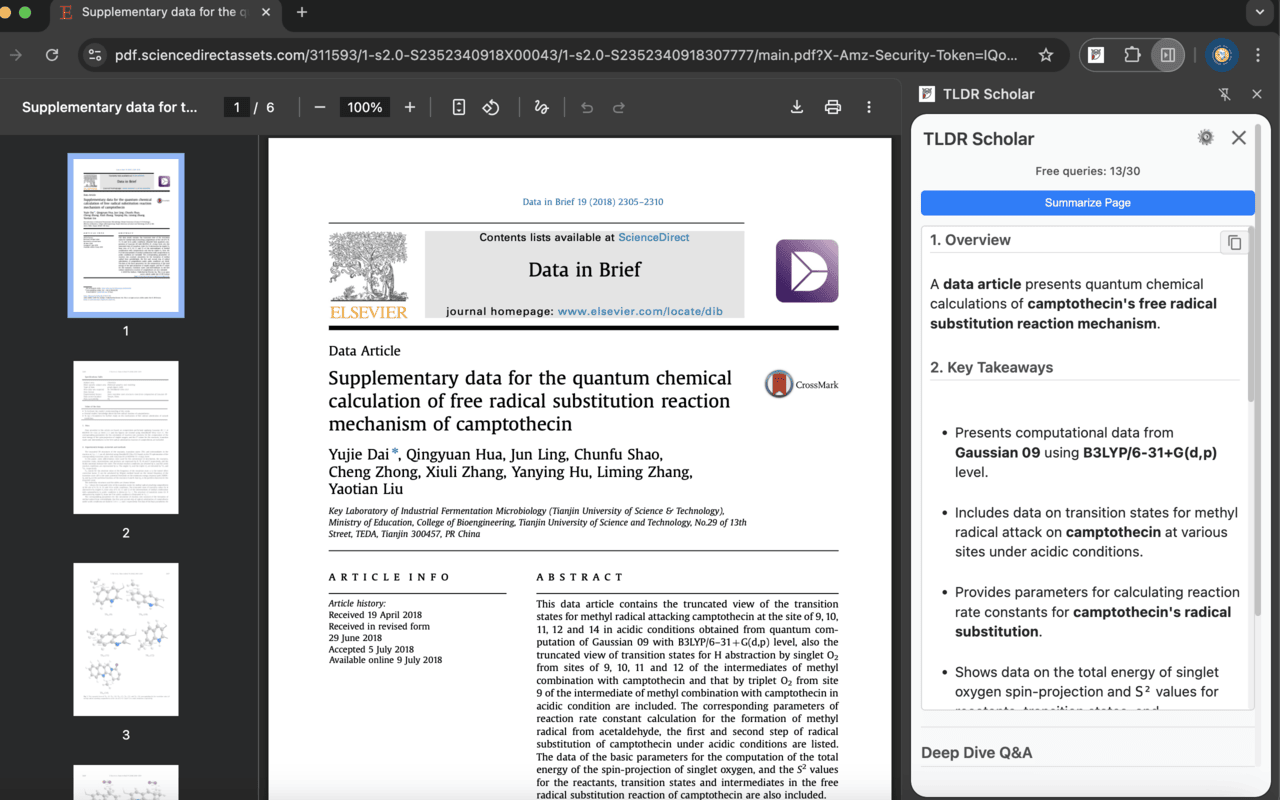Viewport: 1280px width, 800px height.
Task: Open the PDF draw annotation tool
Action: pyautogui.click(x=541, y=107)
